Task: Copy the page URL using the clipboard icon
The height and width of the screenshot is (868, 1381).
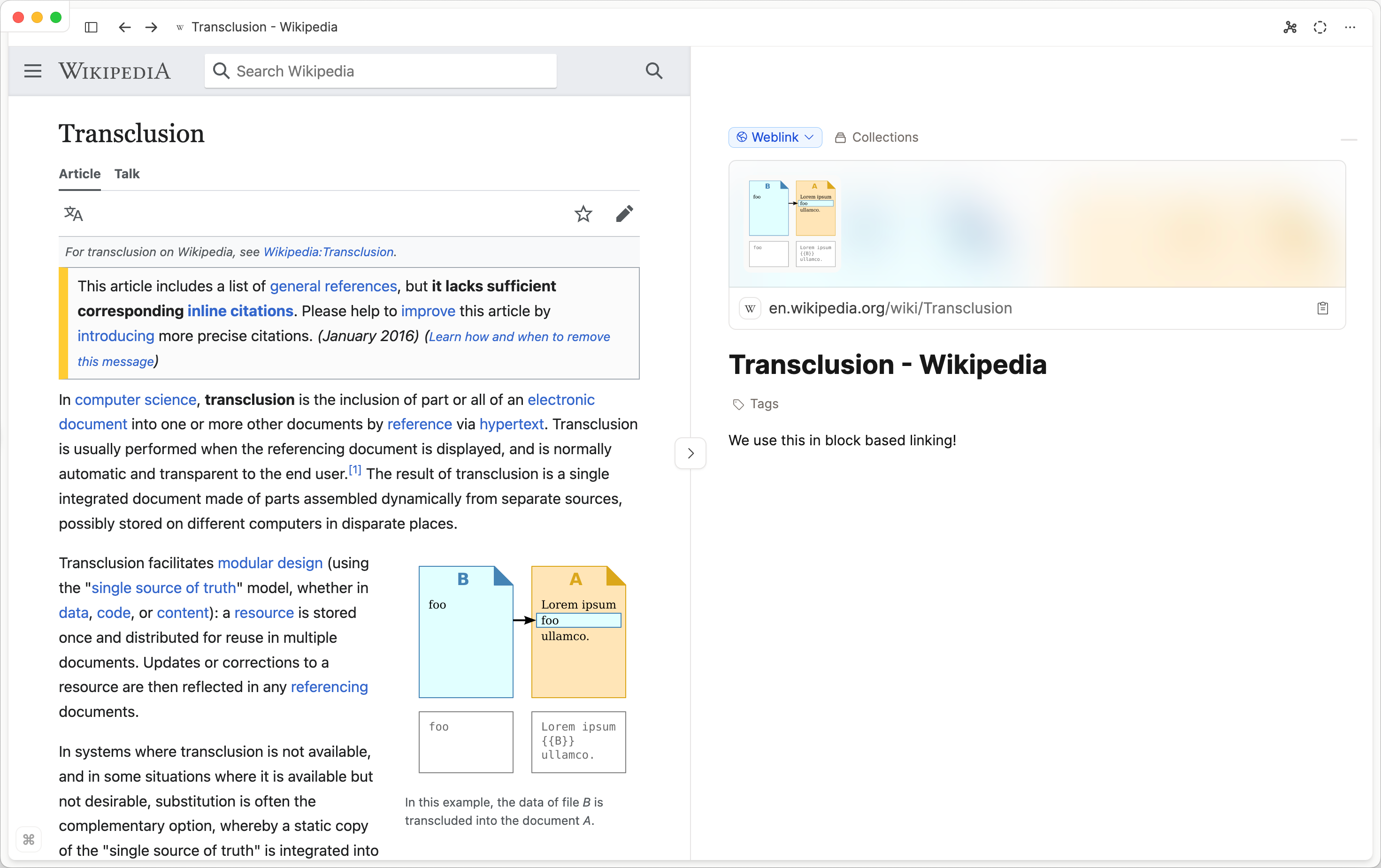Action: 1324,308
